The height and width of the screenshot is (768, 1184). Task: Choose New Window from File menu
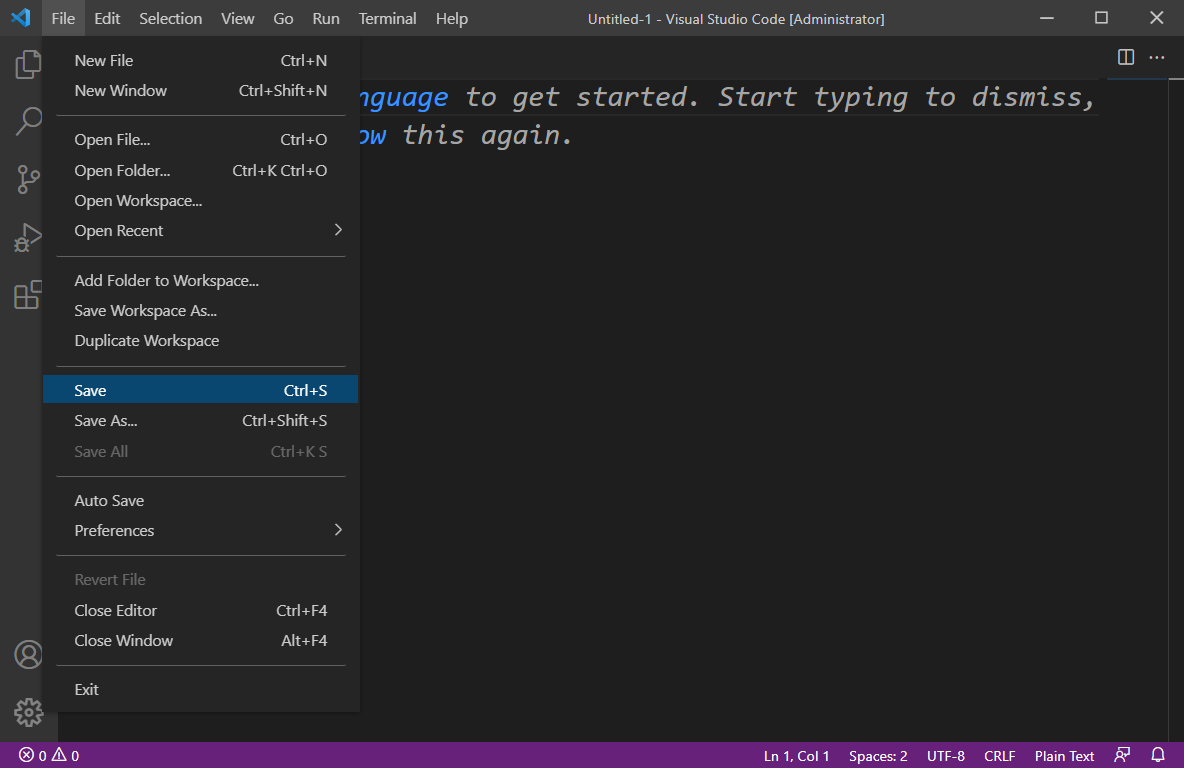tap(200, 91)
